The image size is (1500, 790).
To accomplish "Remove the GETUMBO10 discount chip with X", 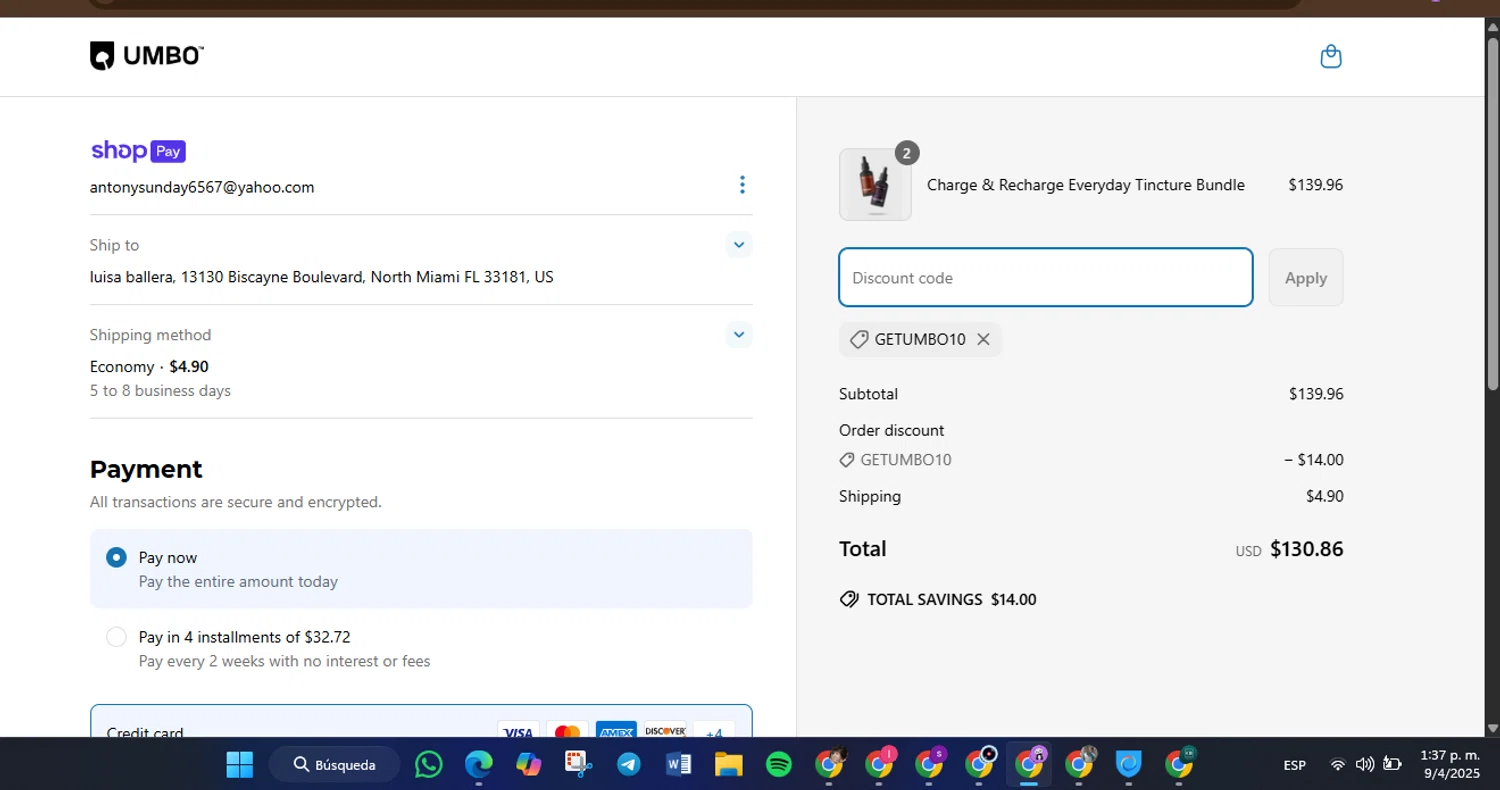I will tap(983, 340).
